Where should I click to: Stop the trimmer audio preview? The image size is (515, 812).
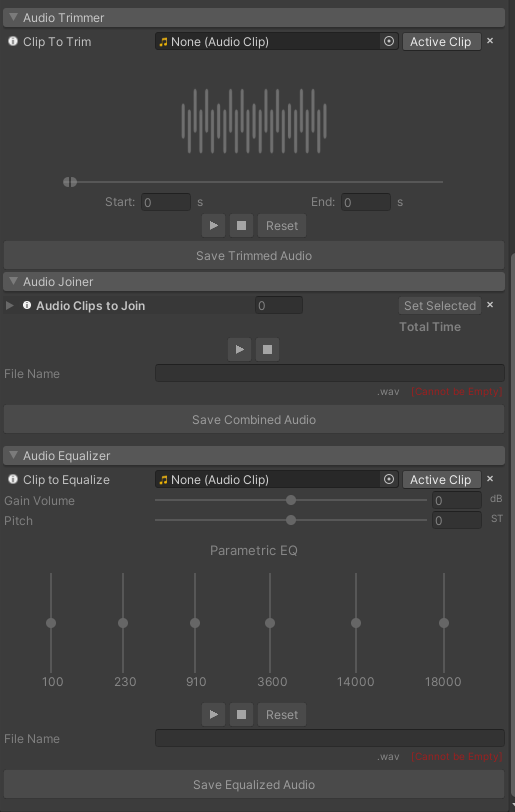coord(241,225)
